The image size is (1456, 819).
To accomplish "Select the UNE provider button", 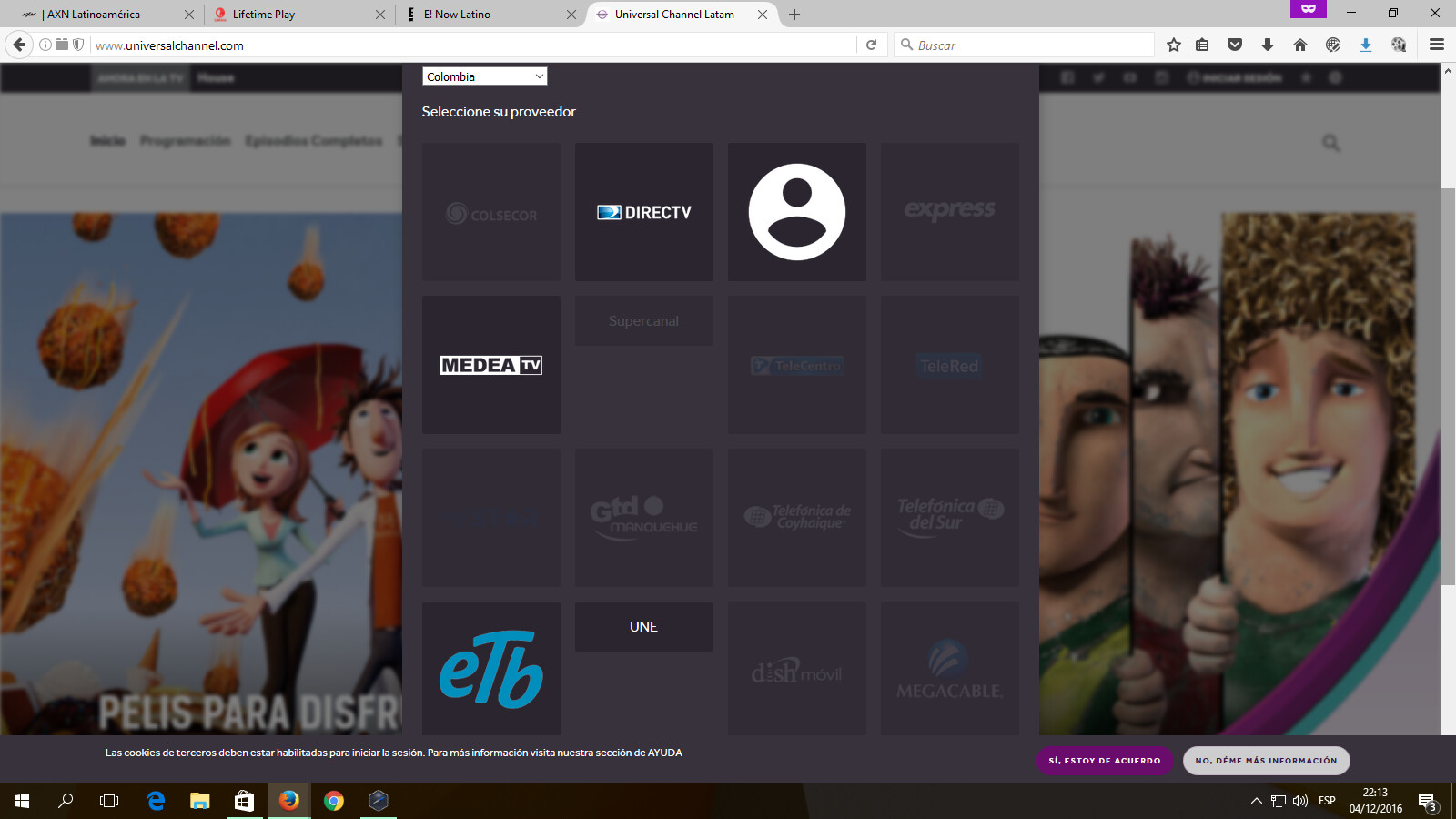I will click(x=644, y=627).
